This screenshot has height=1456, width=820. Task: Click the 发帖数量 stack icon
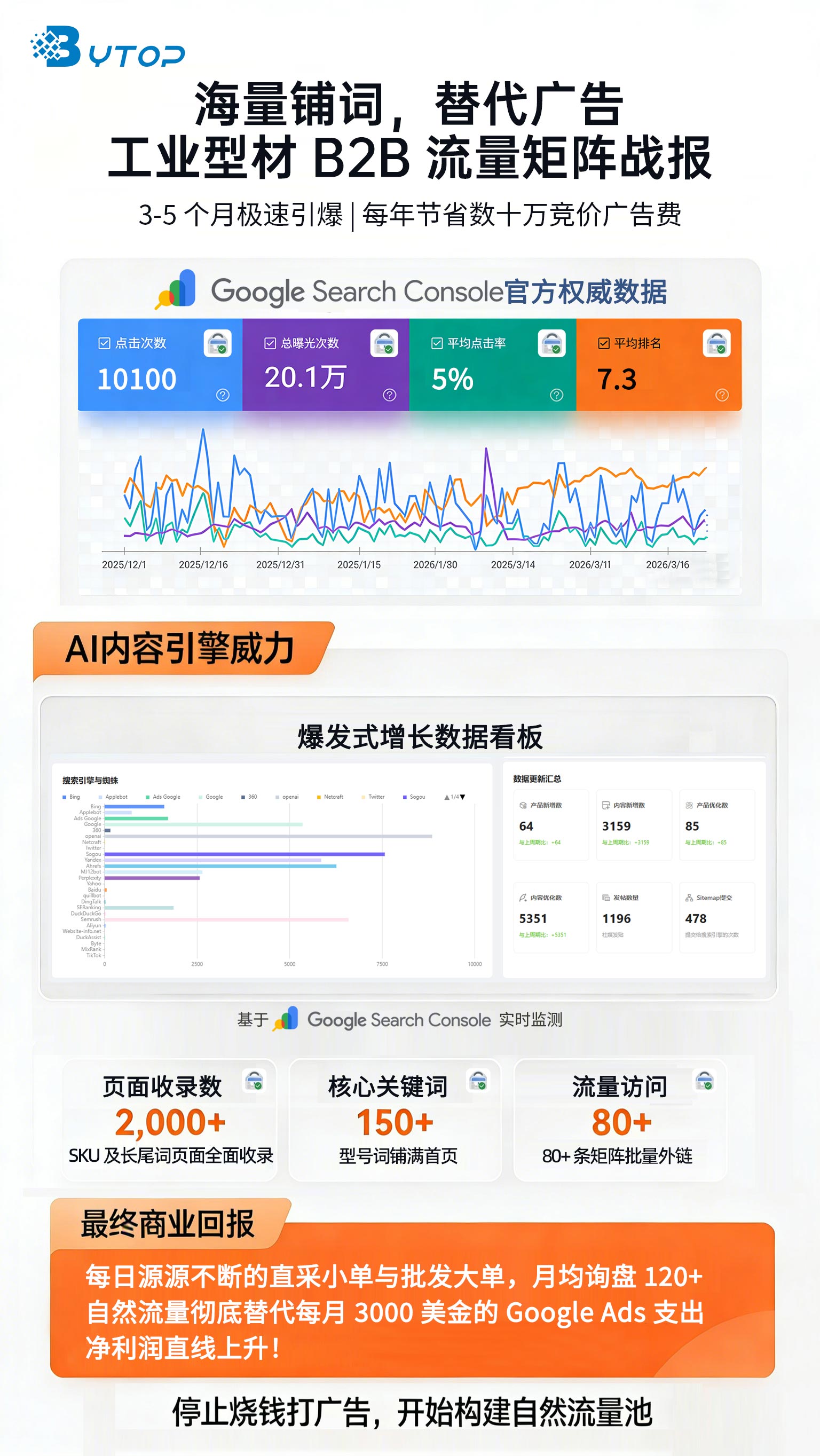[606, 898]
